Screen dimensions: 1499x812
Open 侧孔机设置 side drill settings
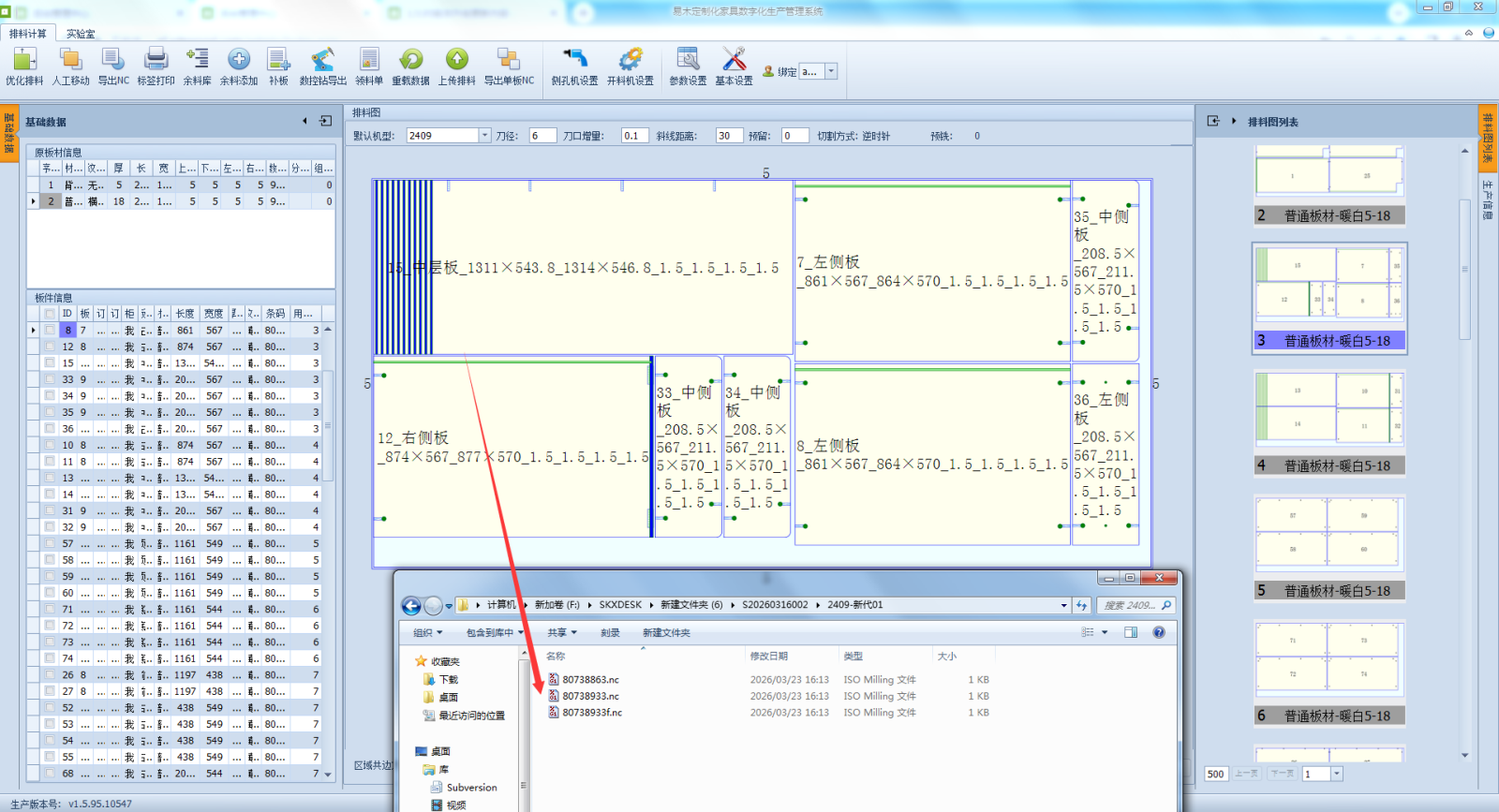[574, 66]
